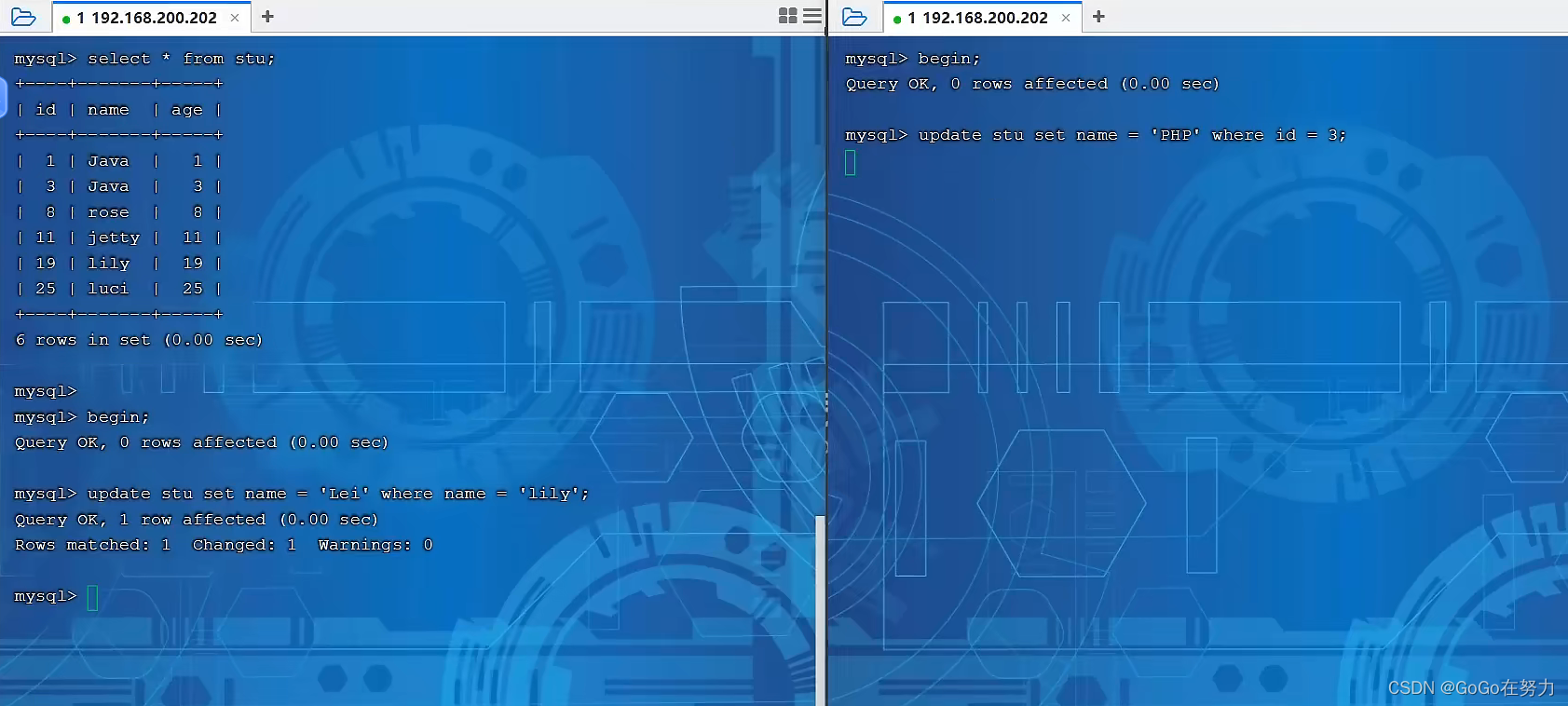Click the left terminal scrollbar thumb
Image resolution: width=1568 pixels, height=706 pixels.
tap(820, 610)
